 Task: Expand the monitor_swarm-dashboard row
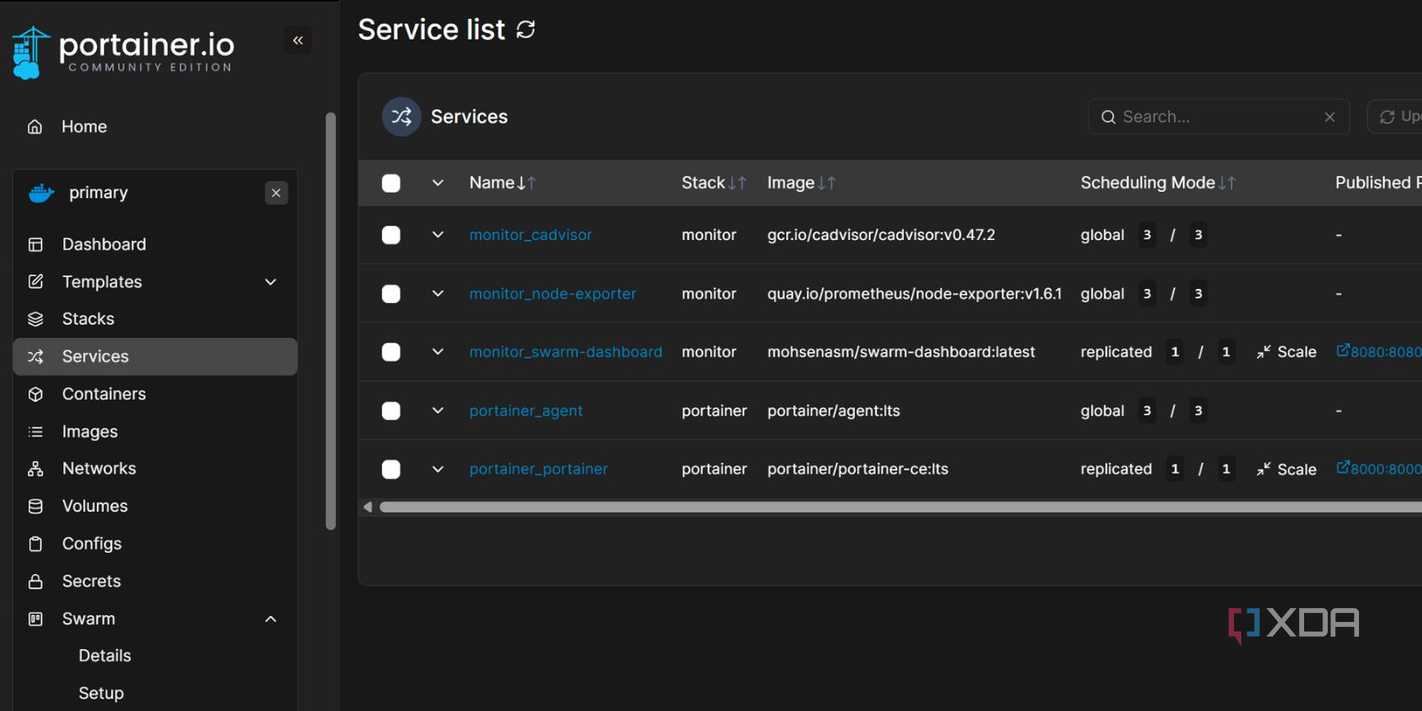coord(437,352)
